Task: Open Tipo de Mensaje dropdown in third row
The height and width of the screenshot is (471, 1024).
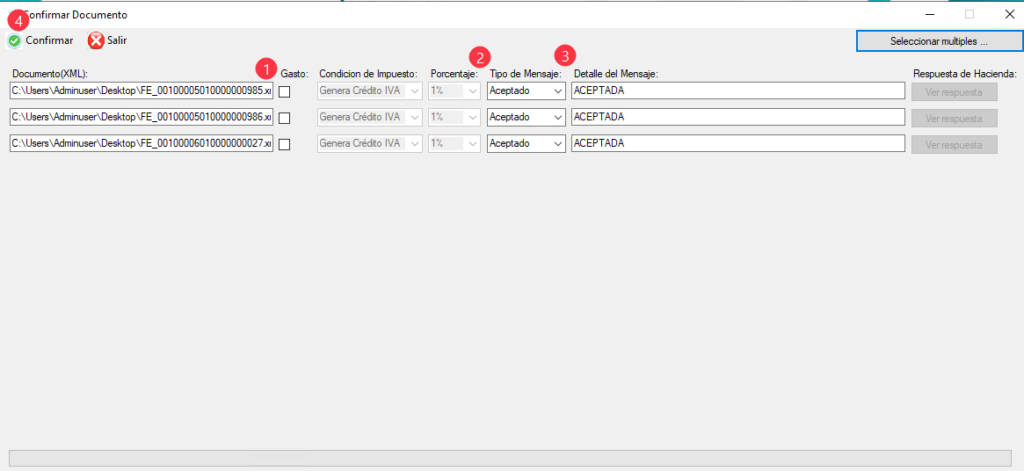Action: 526,143
